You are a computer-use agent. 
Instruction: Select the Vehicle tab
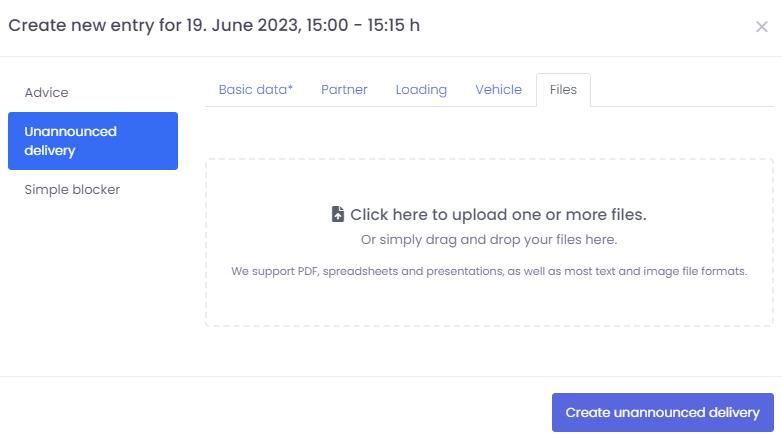click(498, 90)
